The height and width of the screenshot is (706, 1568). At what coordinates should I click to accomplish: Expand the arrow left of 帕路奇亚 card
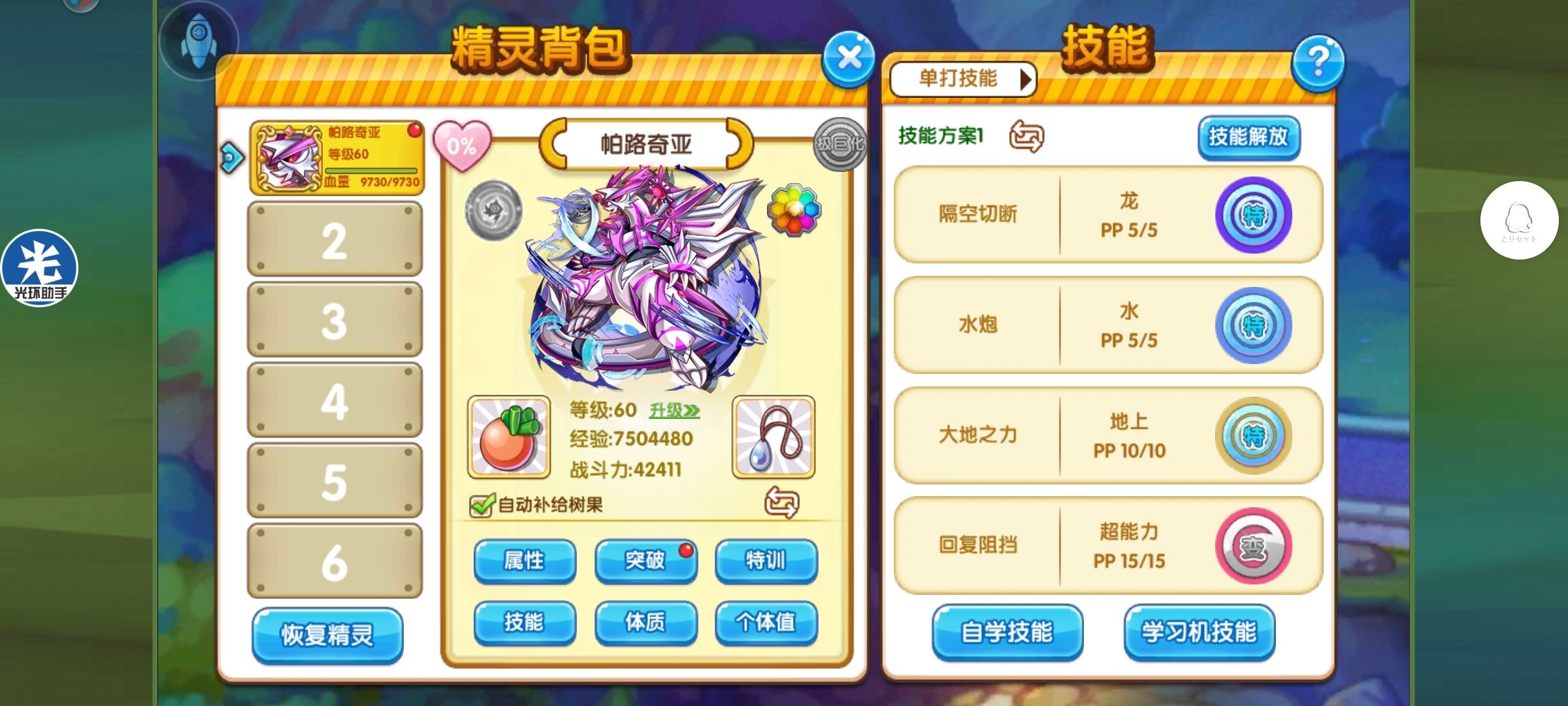click(x=231, y=158)
